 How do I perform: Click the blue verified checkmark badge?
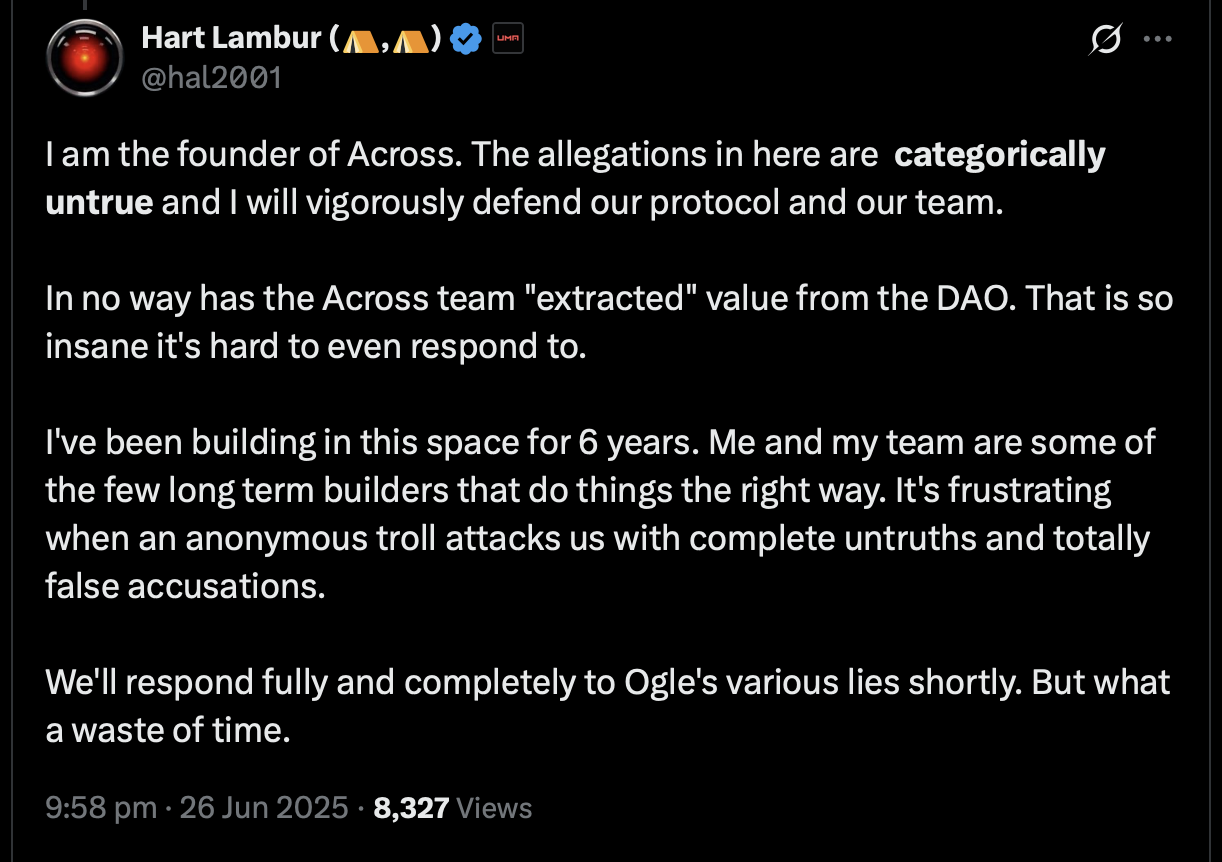point(464,39)
